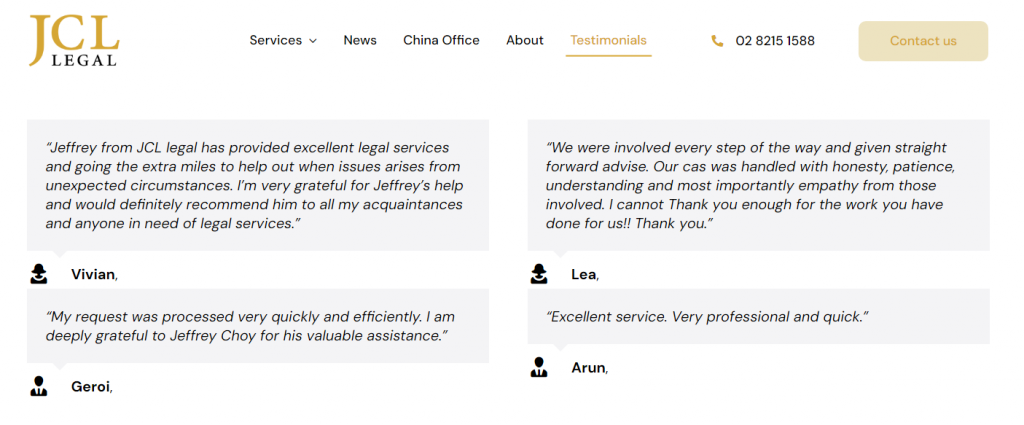1024x425 pixels.
Task: Click Vivian's name under her testimonial
Action: 93,274
